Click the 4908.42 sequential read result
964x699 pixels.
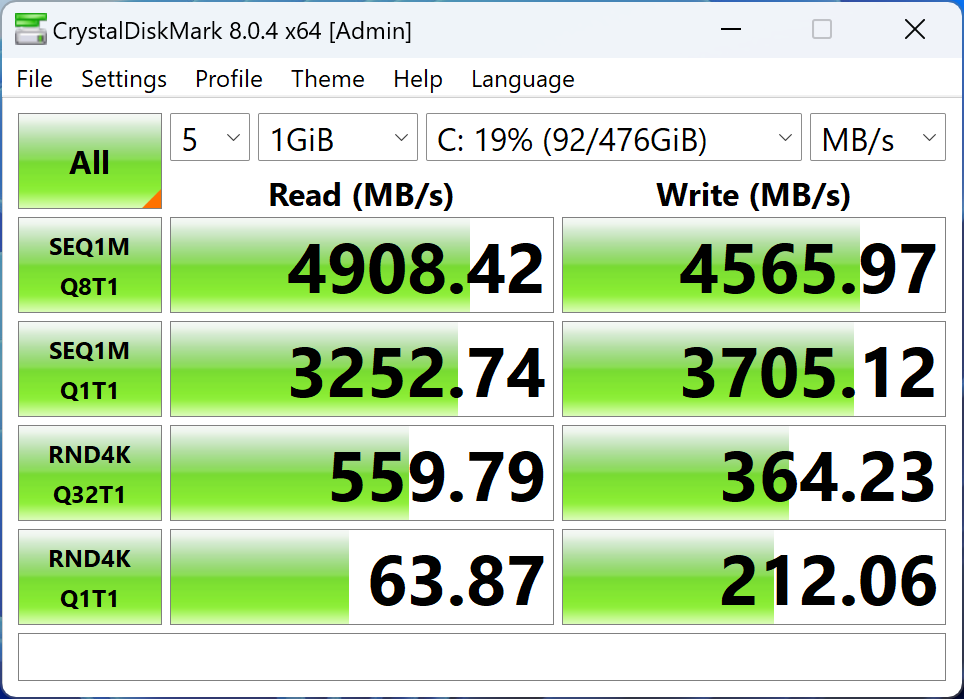point(362,265)
